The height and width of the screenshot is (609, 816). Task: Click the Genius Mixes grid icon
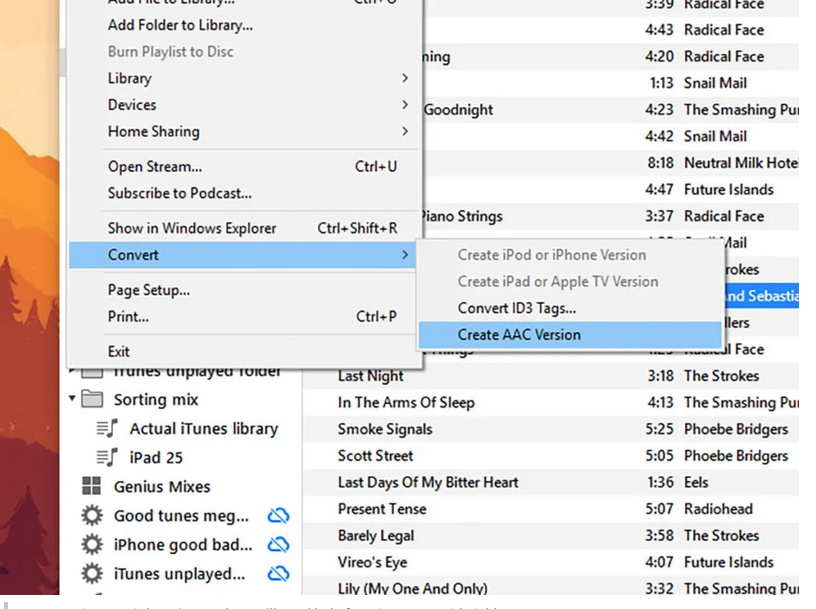tap(92, 486)
